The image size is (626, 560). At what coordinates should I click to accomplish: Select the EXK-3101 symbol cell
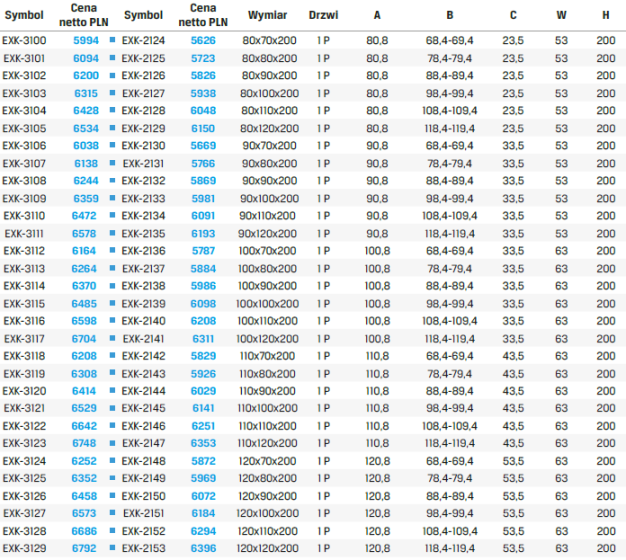24,58
